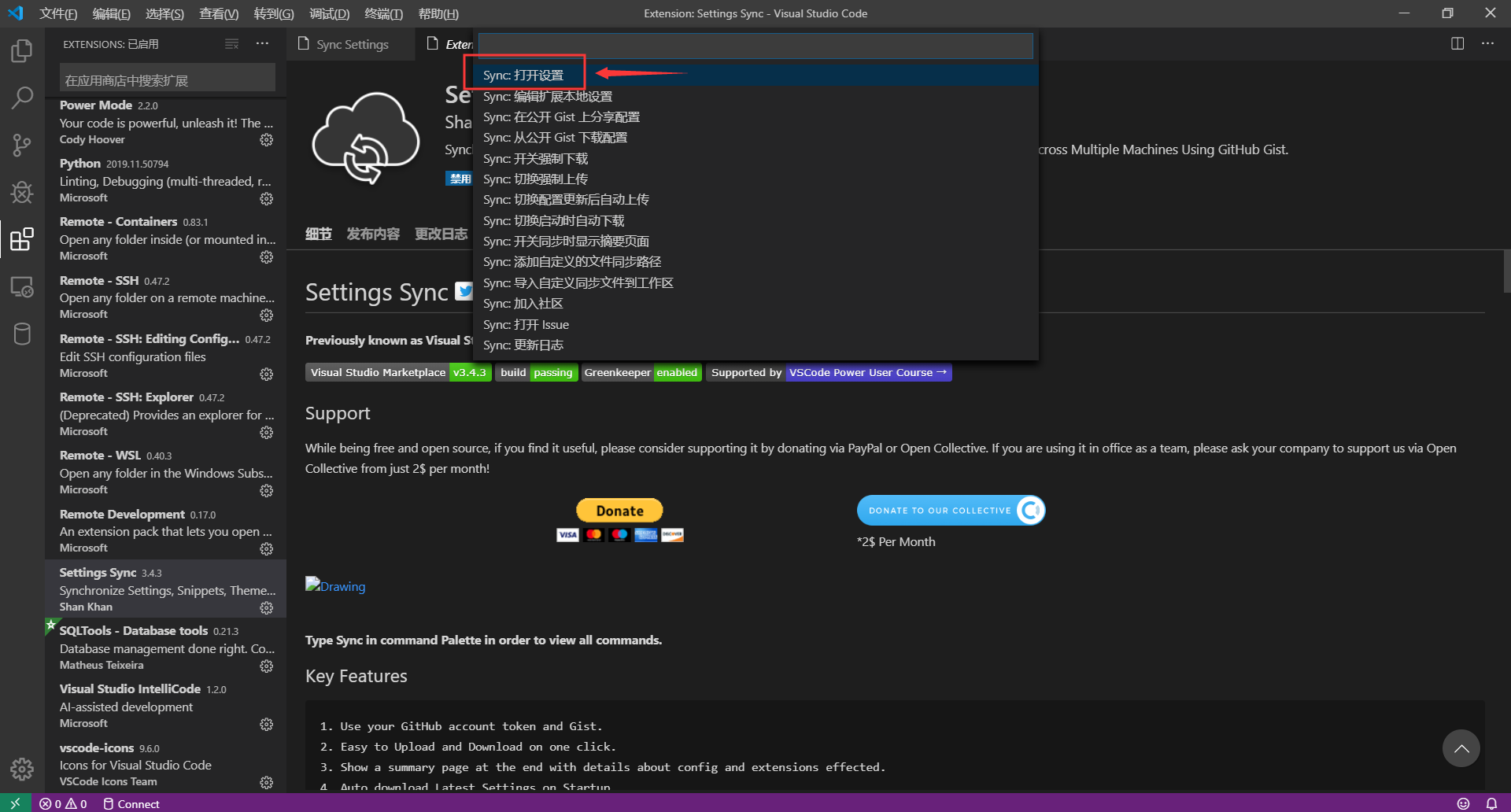The width and height of the screenshot is (1511, 812).
Task: Open the gear menu for vscode-icons extension
Action: pos(267,782)
